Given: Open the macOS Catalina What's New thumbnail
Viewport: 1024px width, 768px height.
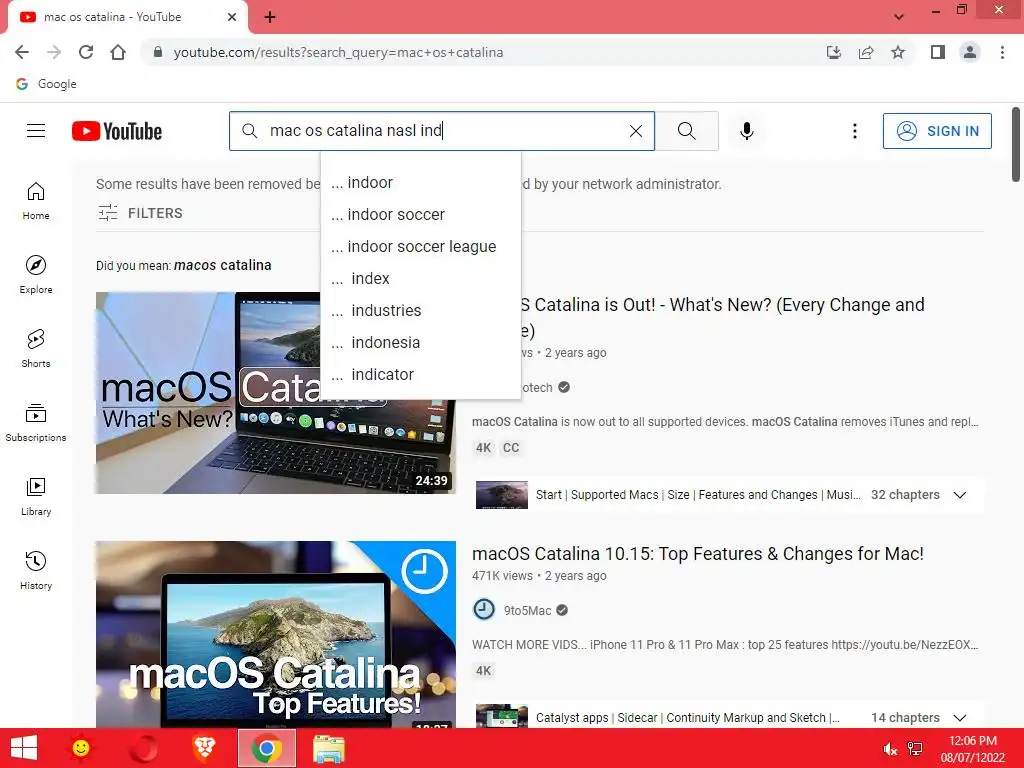Looking at the screenshot, I should point(276,392).
